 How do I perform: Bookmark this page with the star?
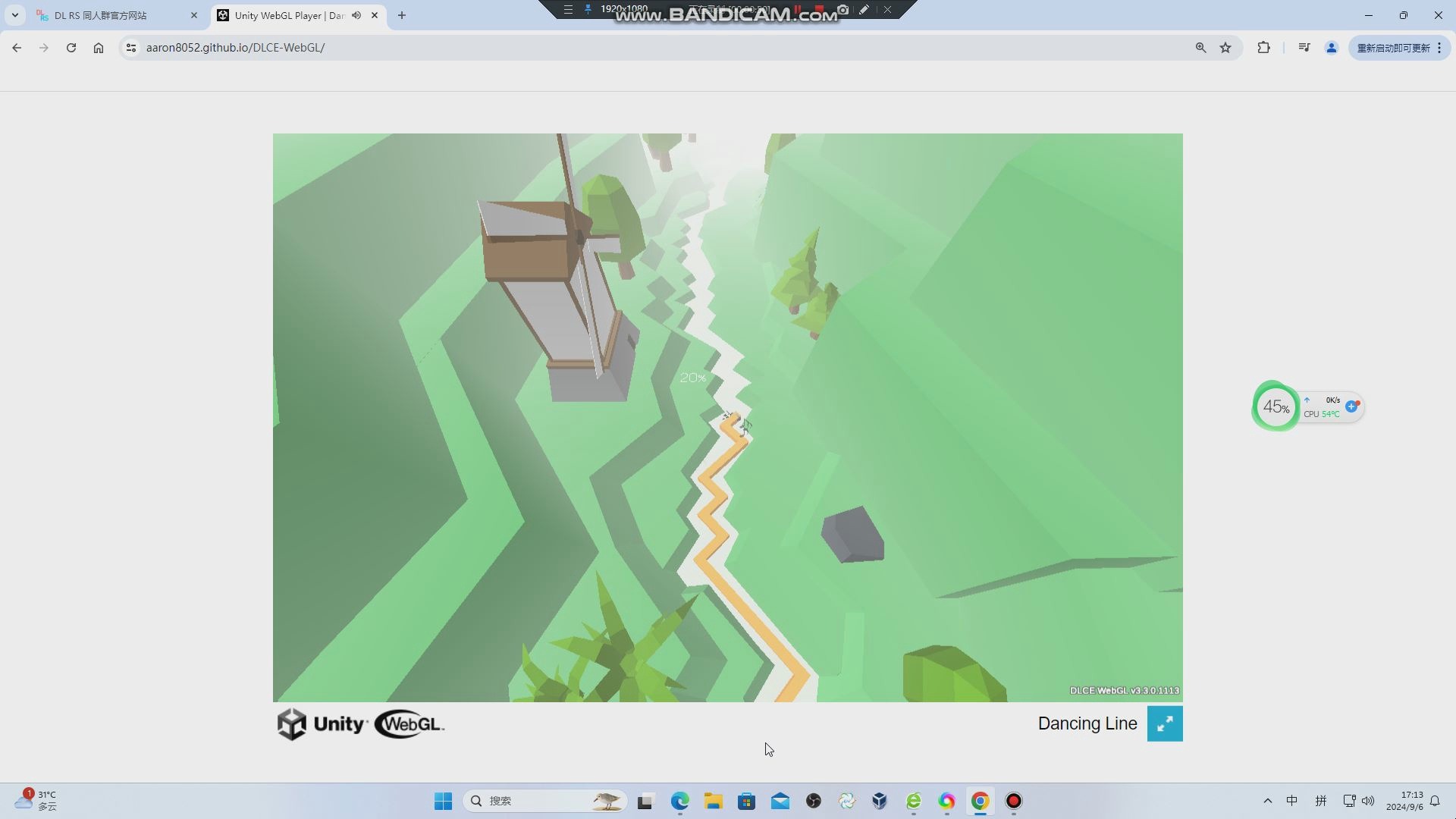[1225, 48]
